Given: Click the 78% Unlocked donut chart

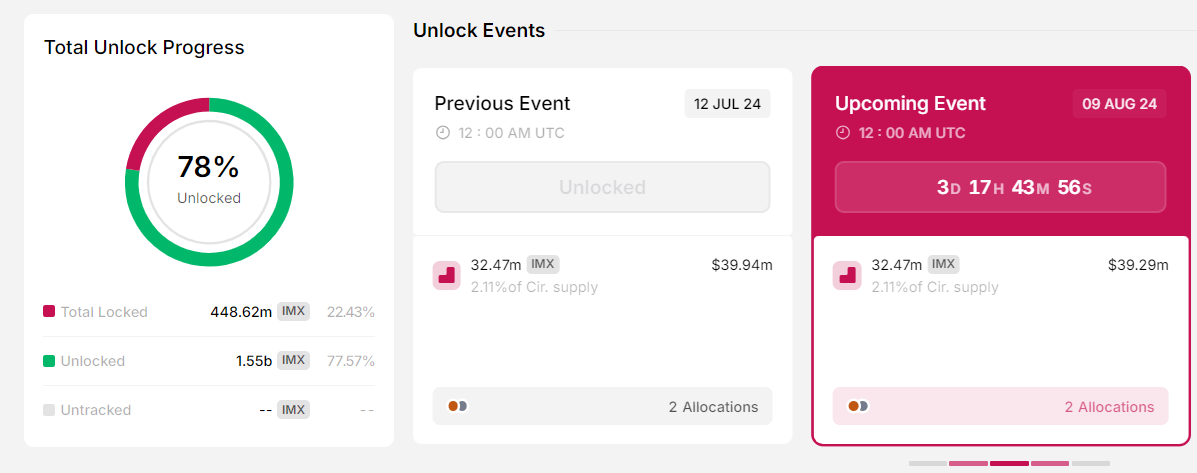Looking at the screenshot, I should tap(209, 181).
